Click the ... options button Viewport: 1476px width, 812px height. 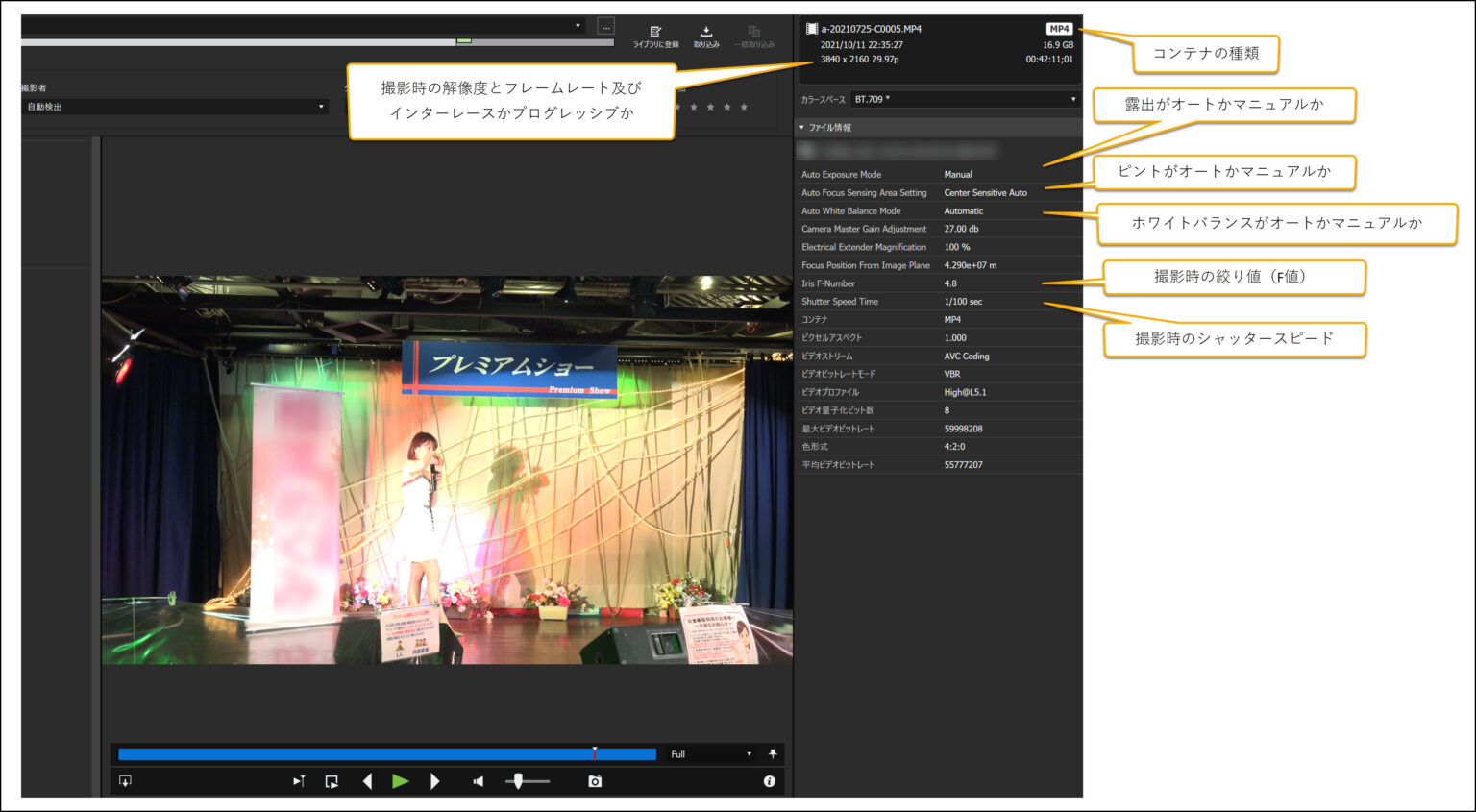click(606, 26)
